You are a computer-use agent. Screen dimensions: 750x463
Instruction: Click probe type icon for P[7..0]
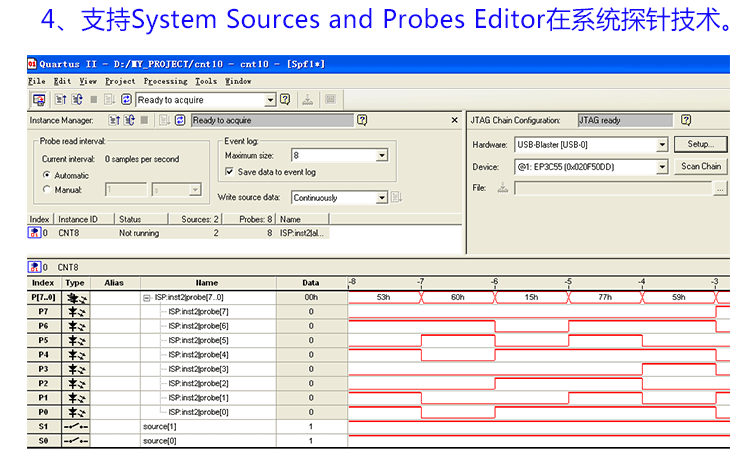[x=77, y=298]
